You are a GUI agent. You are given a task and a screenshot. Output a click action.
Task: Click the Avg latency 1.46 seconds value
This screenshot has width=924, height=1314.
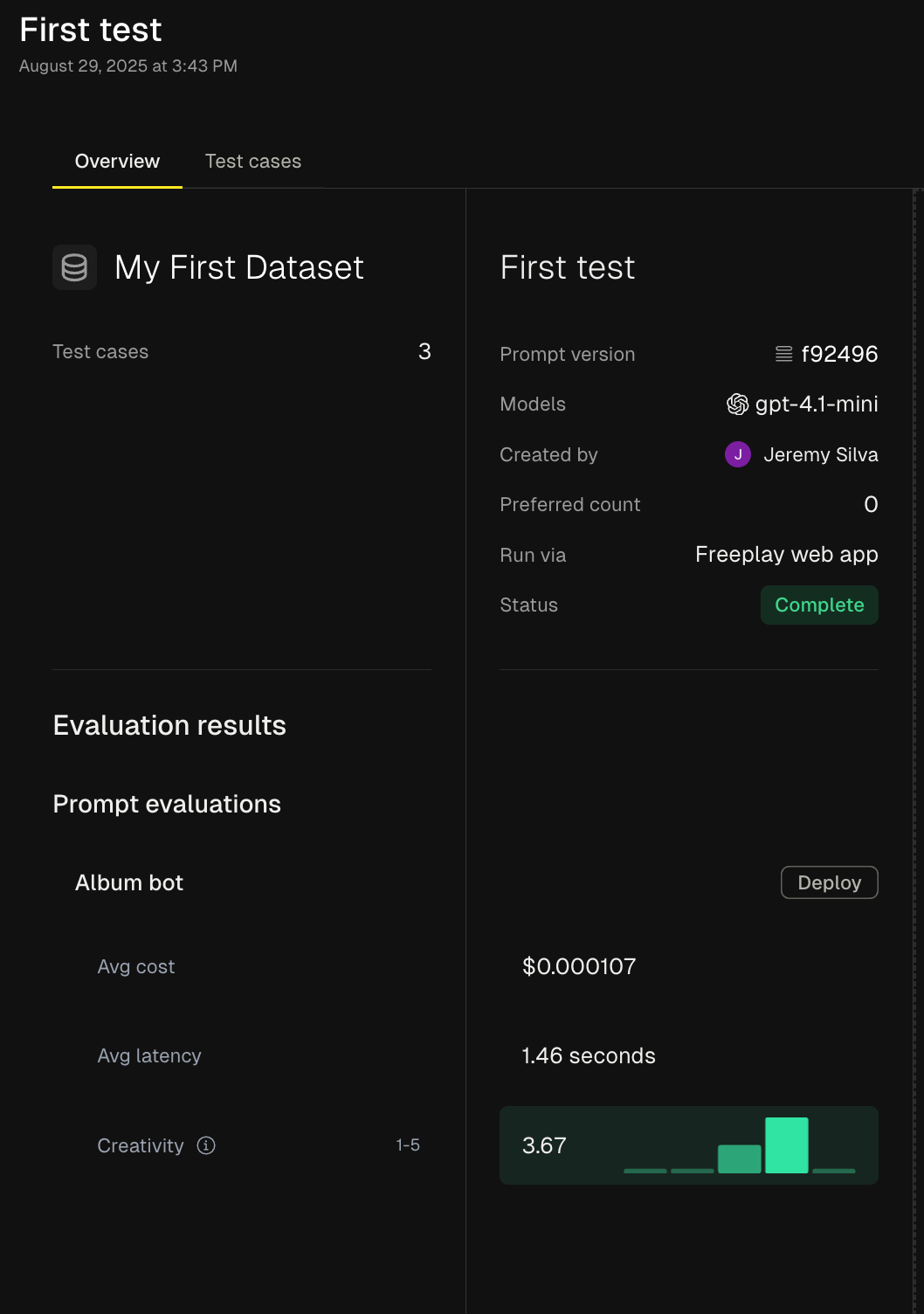(x=588, y=1055)
